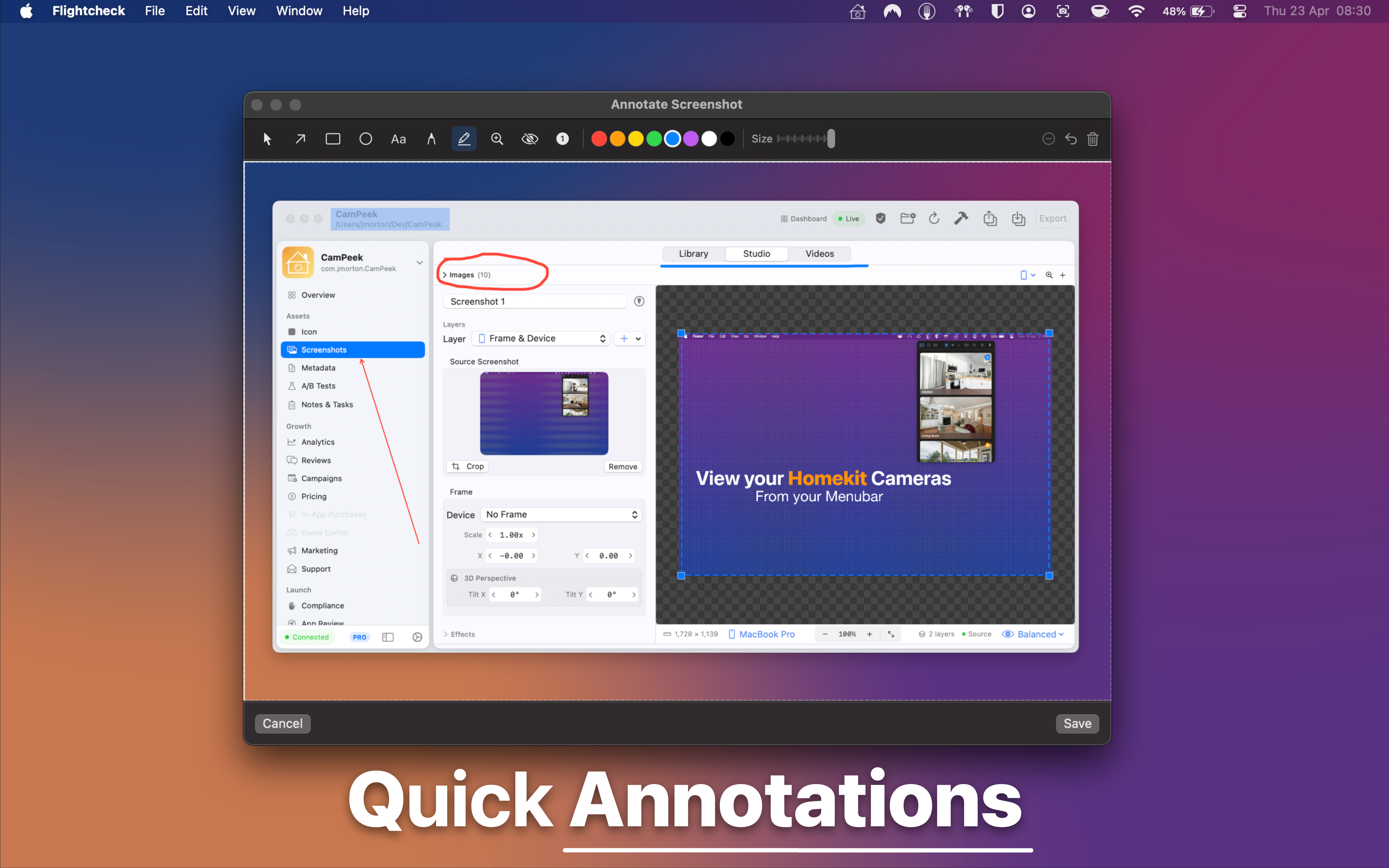Click the refresh icon near Export

click(x=934, y=219)
